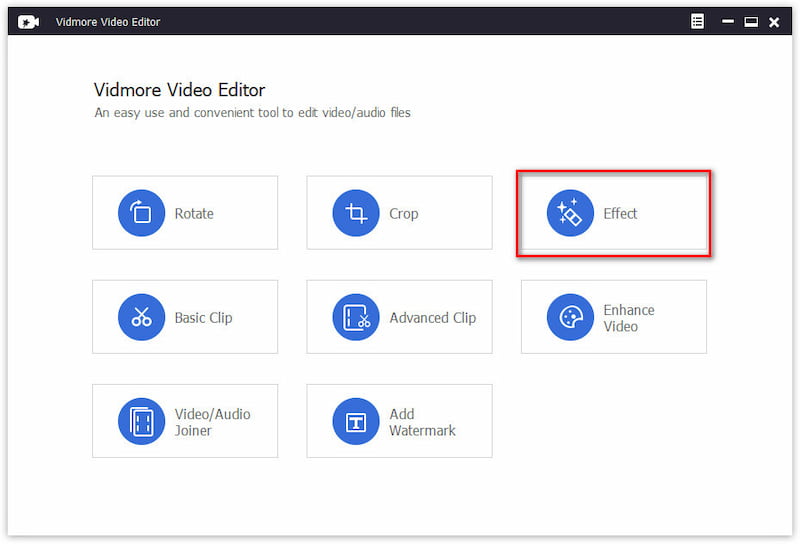
Task: Click the Add Watermark text icon
Action: pyautogui.click(x=355, y=421)
